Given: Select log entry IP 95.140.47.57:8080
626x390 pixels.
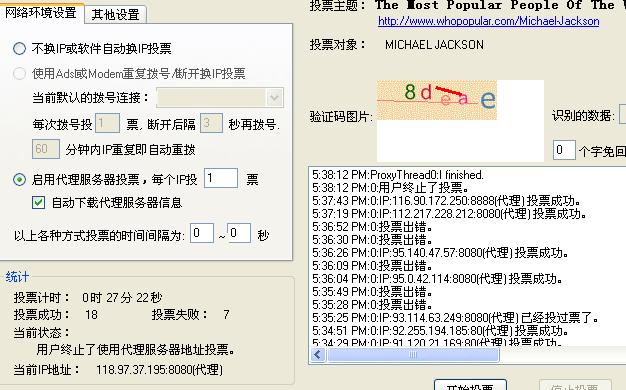Looking at the screenshot, I should (x=440, y=253).
